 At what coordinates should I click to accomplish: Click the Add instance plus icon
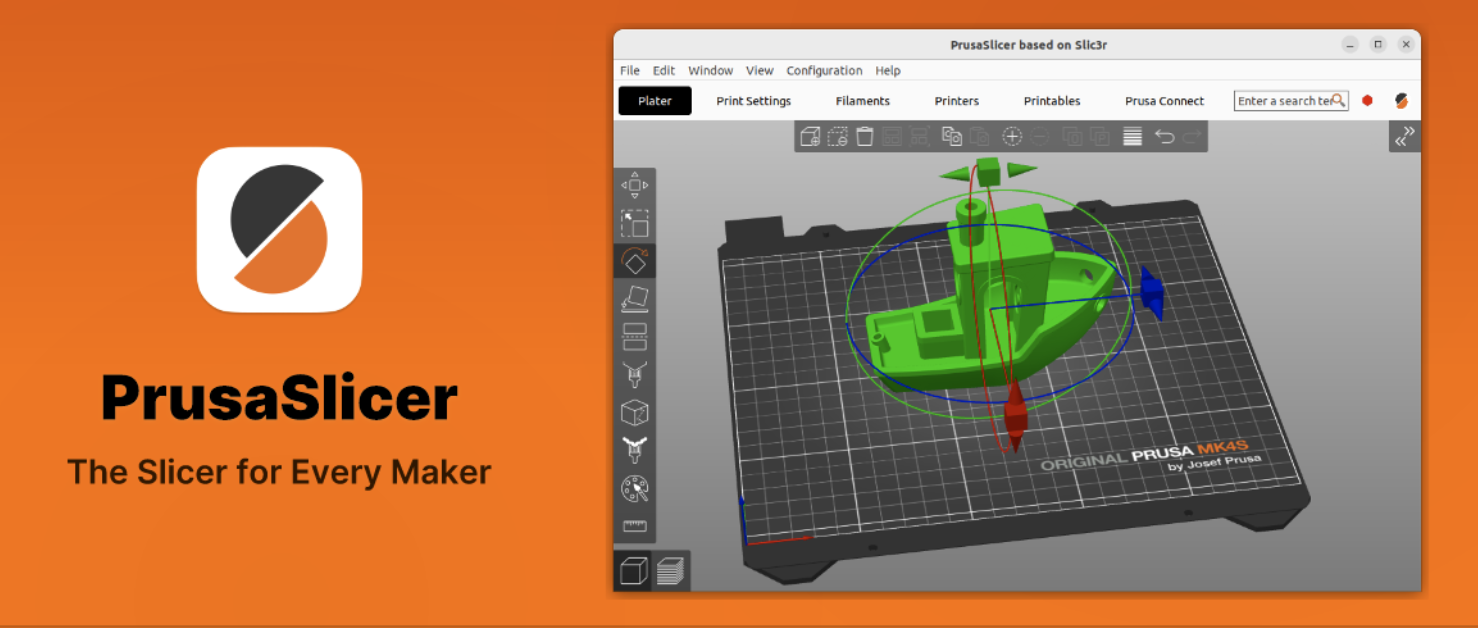click(x=1012, y=137)
